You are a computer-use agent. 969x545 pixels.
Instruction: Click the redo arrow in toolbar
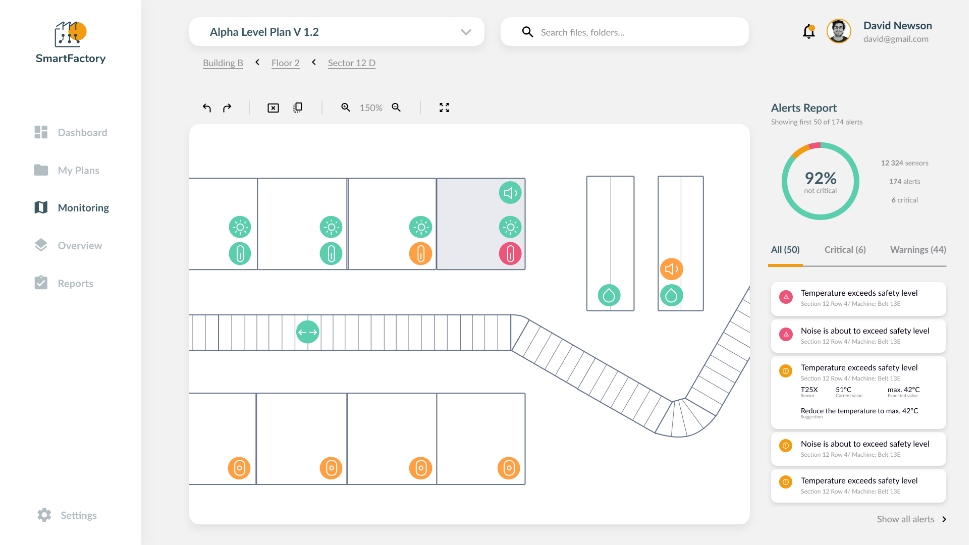coord(227,108)
